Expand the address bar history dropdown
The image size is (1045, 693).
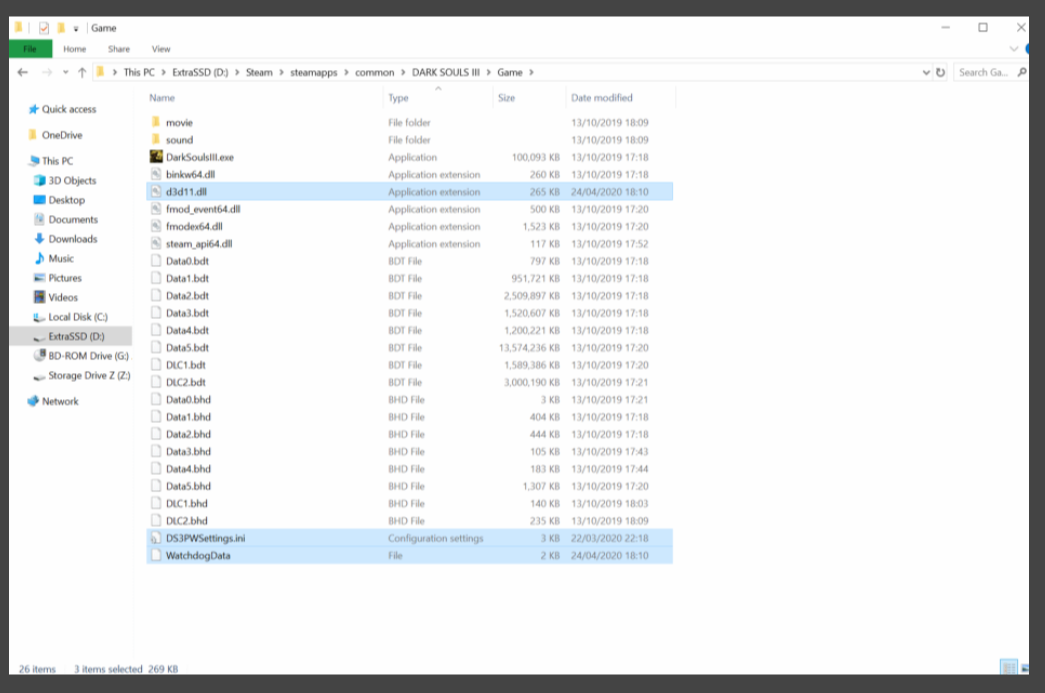pyautogui.click(x=926, y=72)
